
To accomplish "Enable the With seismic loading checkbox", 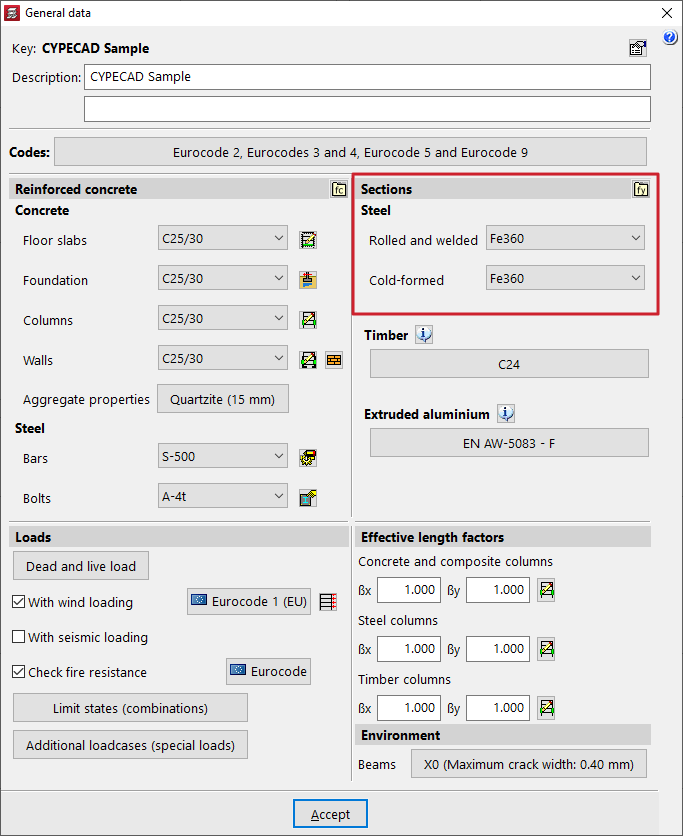I will pos(19,637).
